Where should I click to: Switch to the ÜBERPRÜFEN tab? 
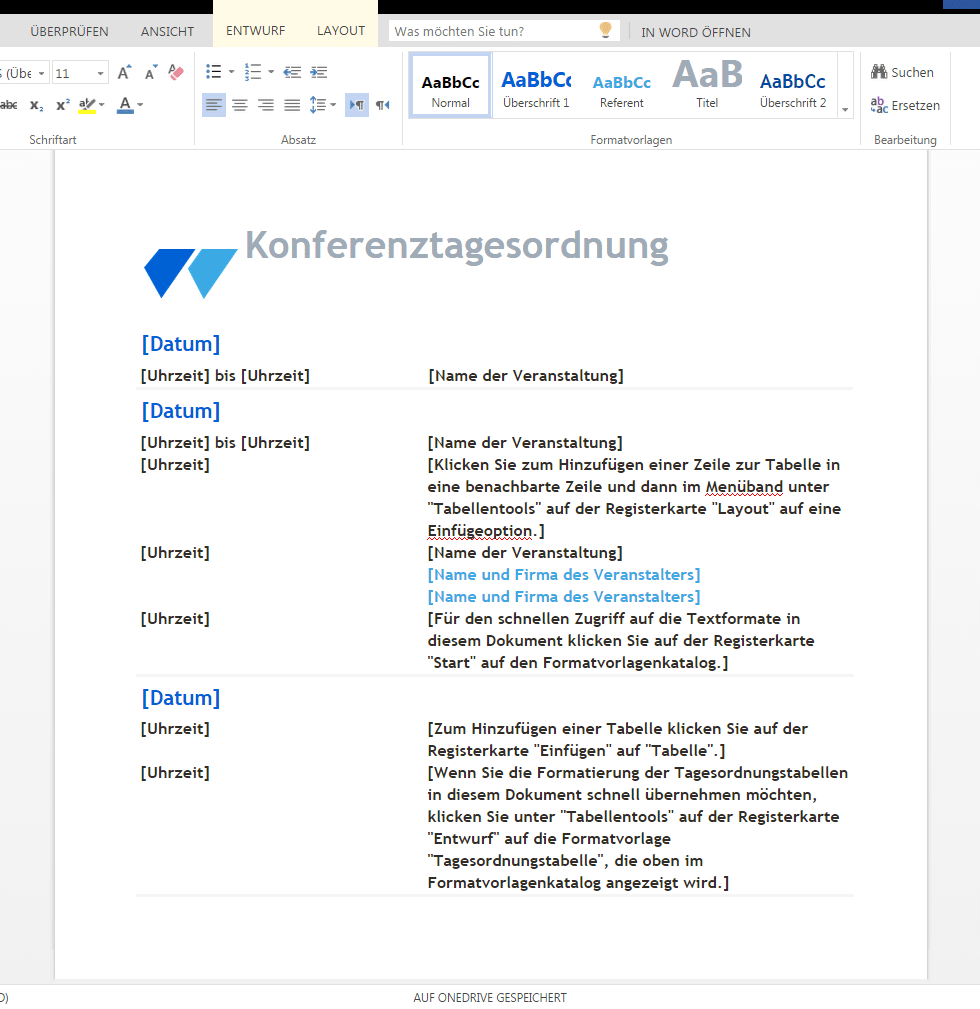69,32
